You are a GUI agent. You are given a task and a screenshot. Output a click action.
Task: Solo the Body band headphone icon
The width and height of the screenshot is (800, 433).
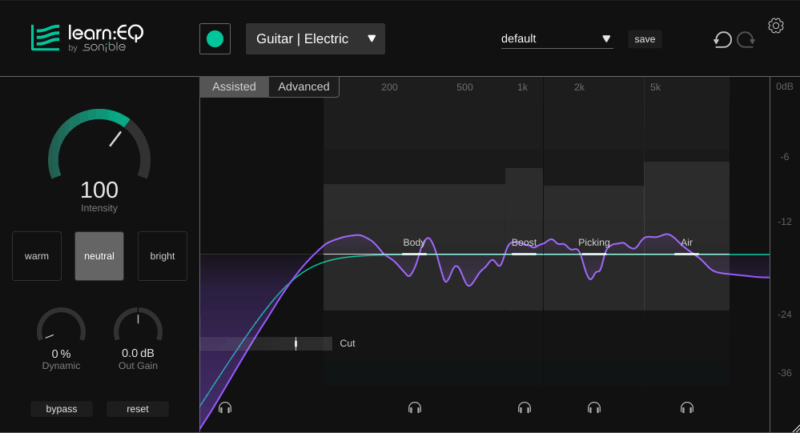click(x=415, y=408)
